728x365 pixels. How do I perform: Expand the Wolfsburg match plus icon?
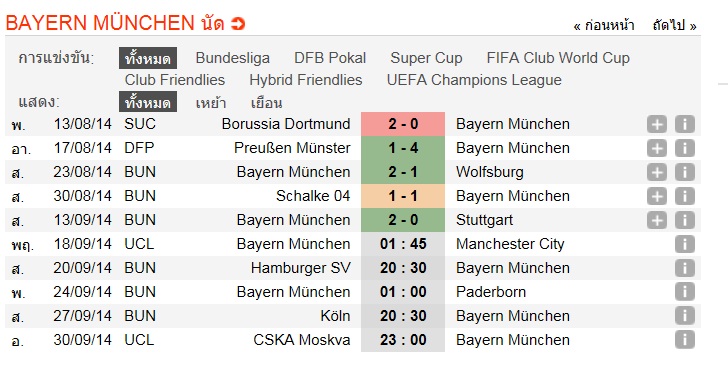(656, 172)
